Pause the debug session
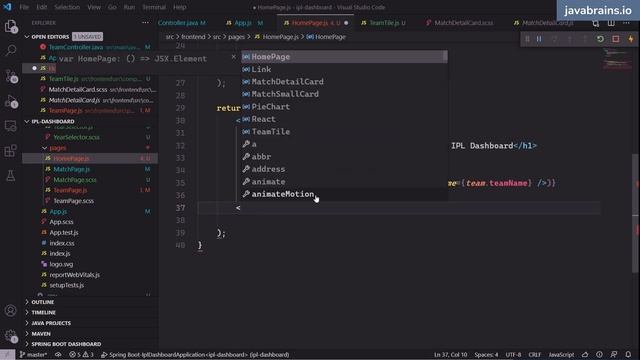This screenshot has height=360, width=640. (539, 39)
